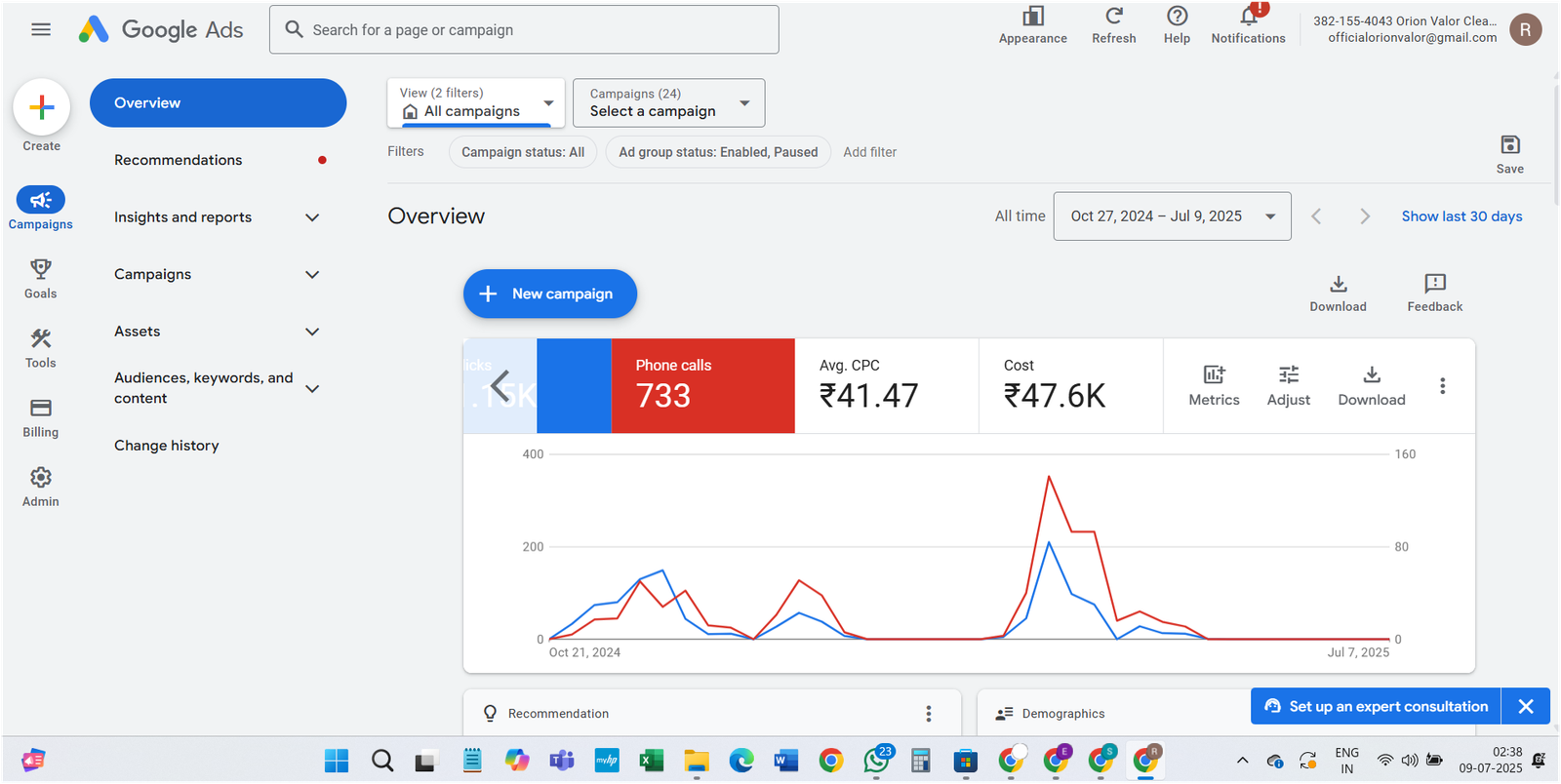
Task: Click the New campaign button
Action: (549, 294)
